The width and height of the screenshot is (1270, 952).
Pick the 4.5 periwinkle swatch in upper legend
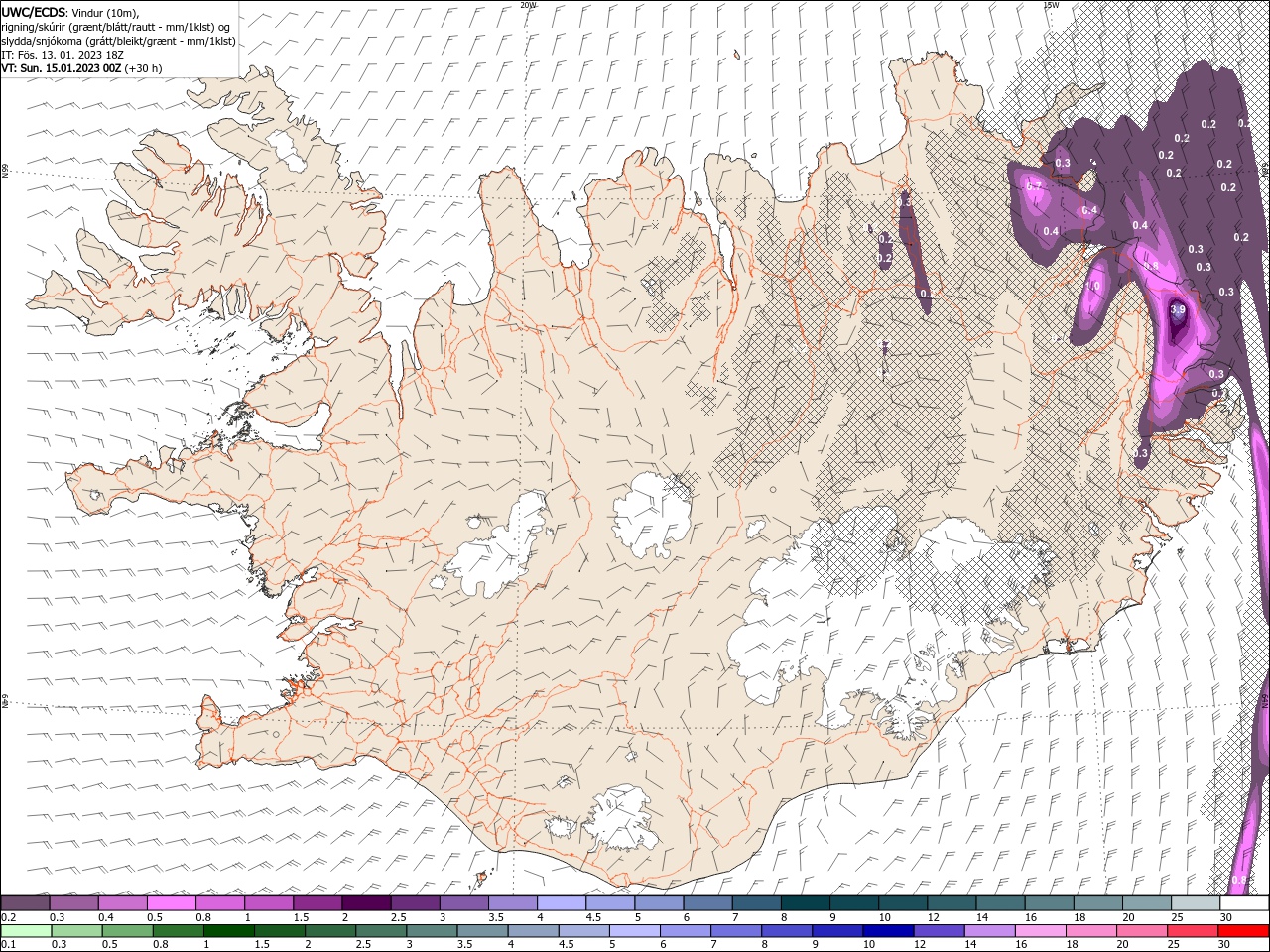[610, 902]
